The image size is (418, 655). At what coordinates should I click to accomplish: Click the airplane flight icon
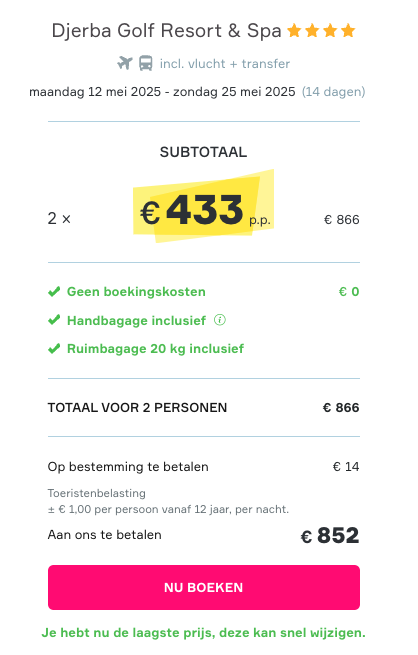tap(124, 63)
